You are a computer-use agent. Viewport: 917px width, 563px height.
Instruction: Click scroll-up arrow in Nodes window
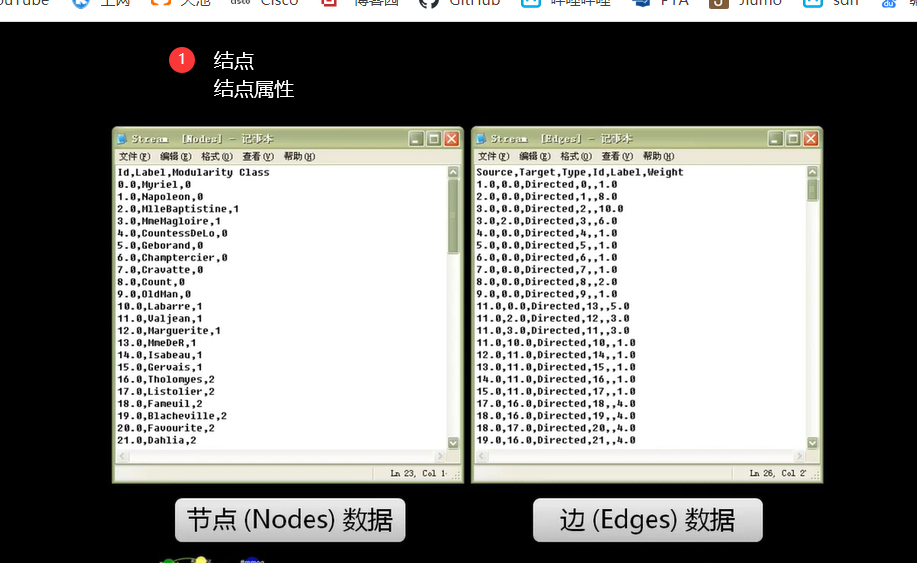click(453, 172)
